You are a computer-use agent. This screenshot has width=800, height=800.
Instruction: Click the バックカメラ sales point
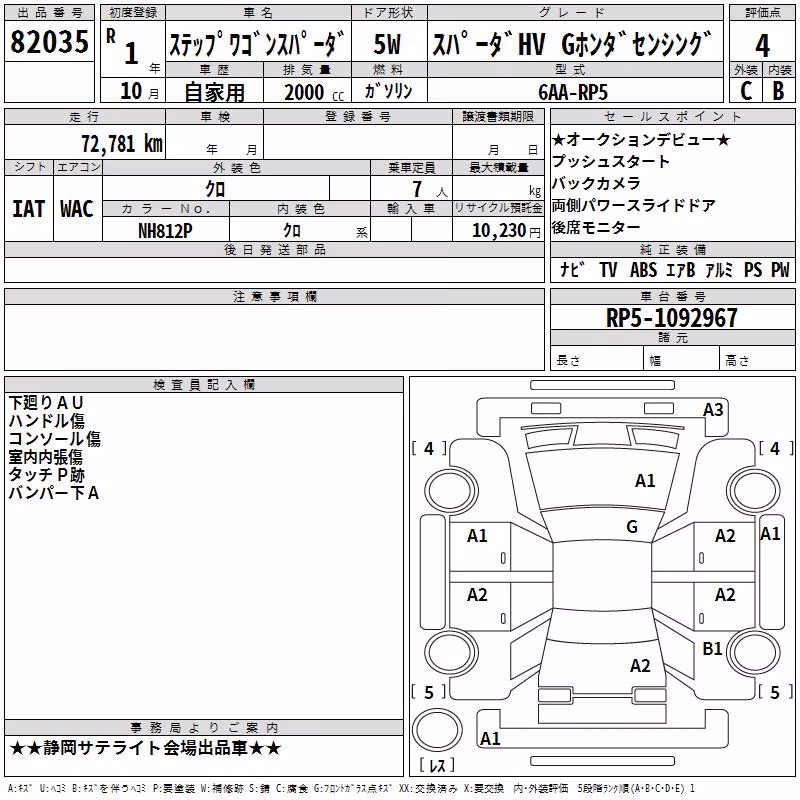tap(596, 183)
